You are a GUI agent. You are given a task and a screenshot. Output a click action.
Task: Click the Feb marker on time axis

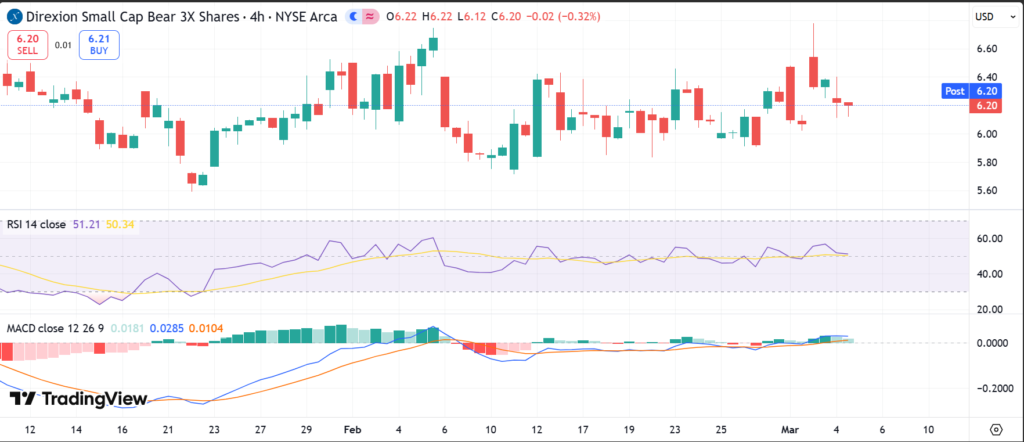[x=352, y=429]
